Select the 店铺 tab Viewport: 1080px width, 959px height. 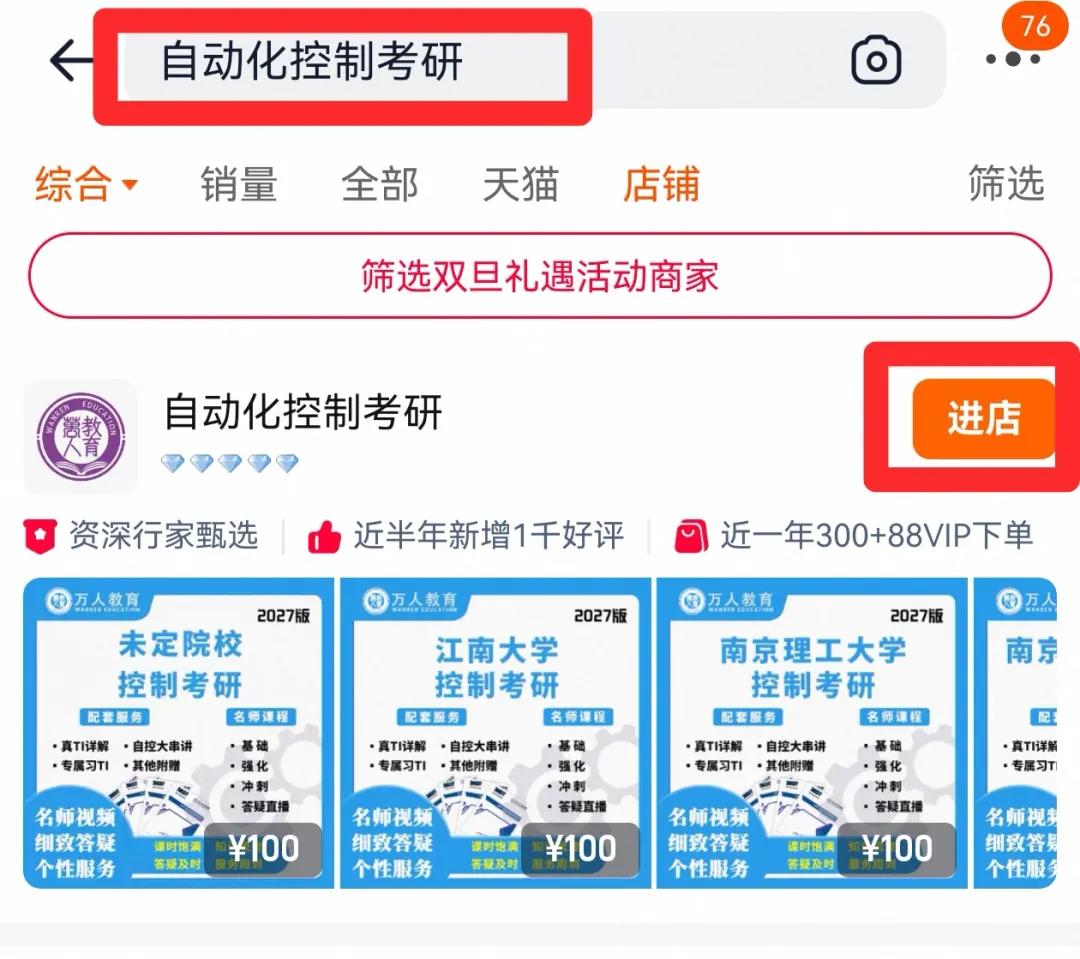tap(661, 184)
